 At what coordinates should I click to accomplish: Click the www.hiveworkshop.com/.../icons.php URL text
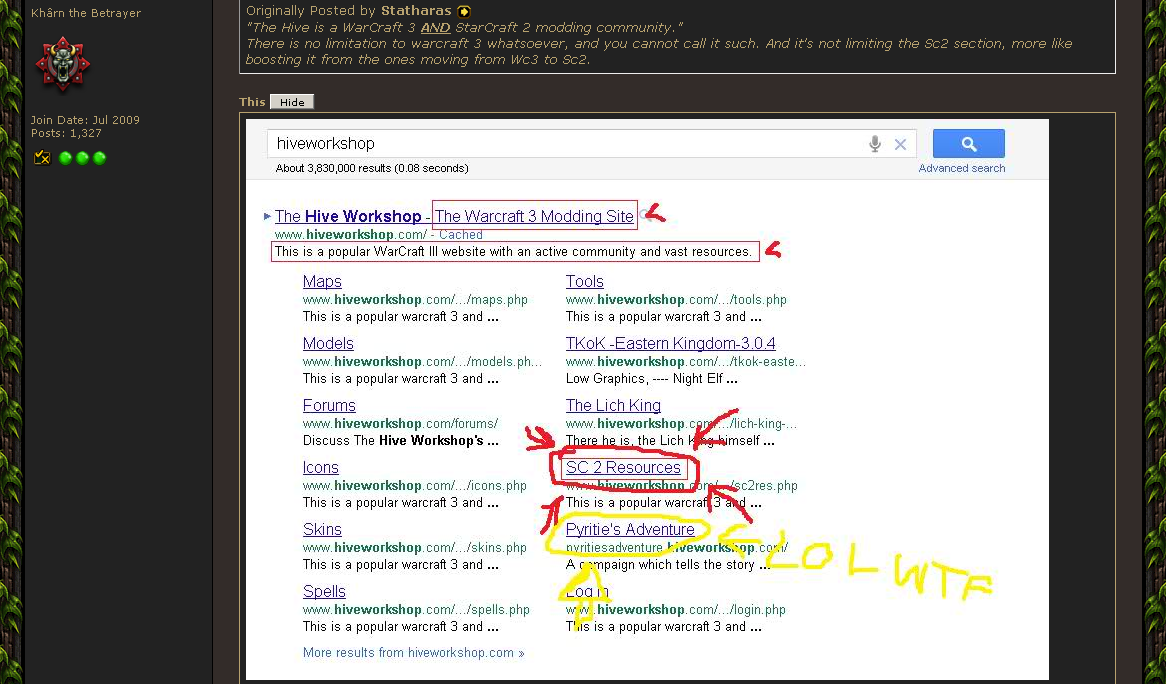[x=414, y=485]
